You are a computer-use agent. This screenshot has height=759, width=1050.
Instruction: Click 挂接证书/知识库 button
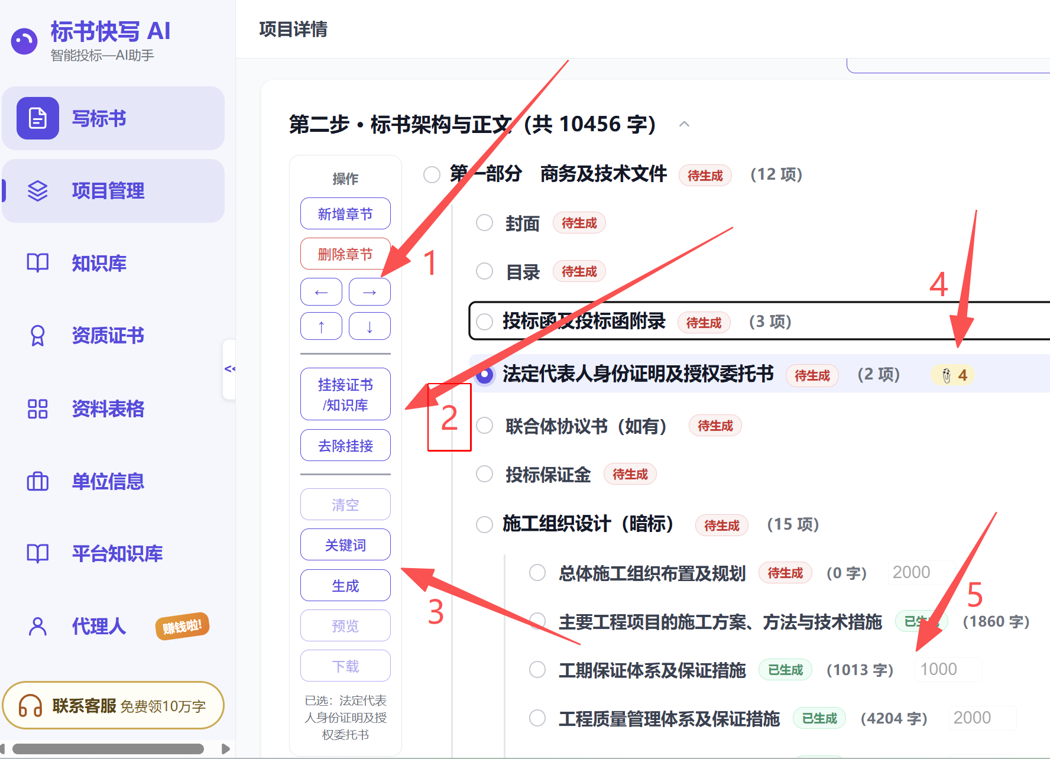(x=346, y=395)
